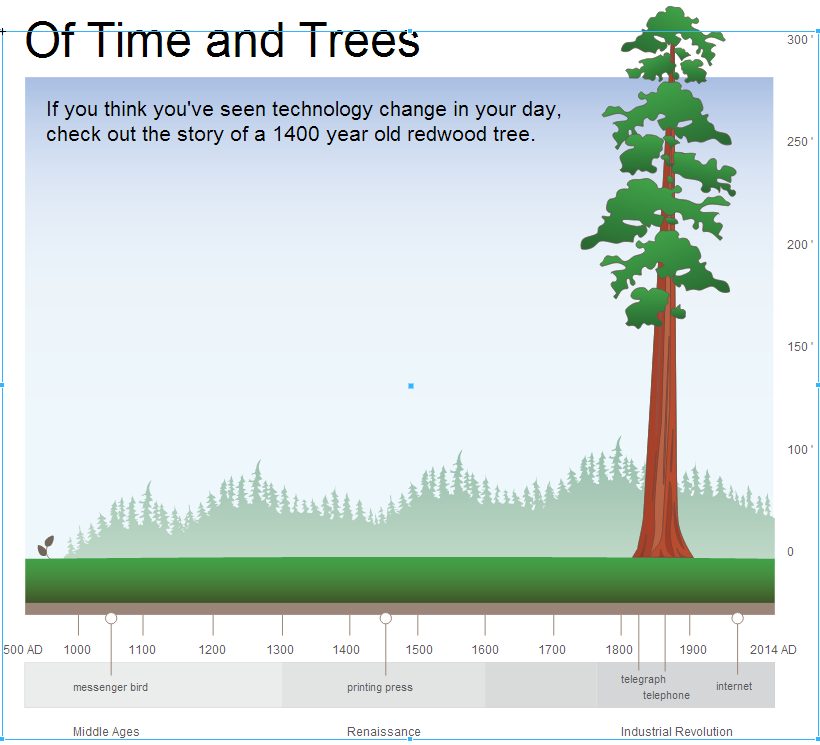Screen dimensions: 820x745
Task: Click the telegraph label on the timeline
Action: point(643,679)
